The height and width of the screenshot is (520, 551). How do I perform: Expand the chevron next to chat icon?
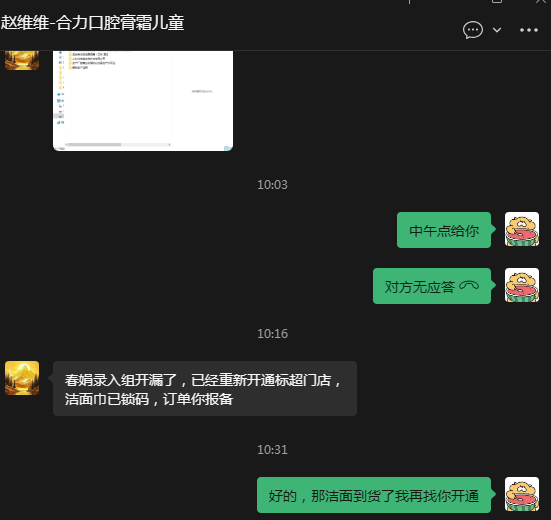click(x=497, y=30)
